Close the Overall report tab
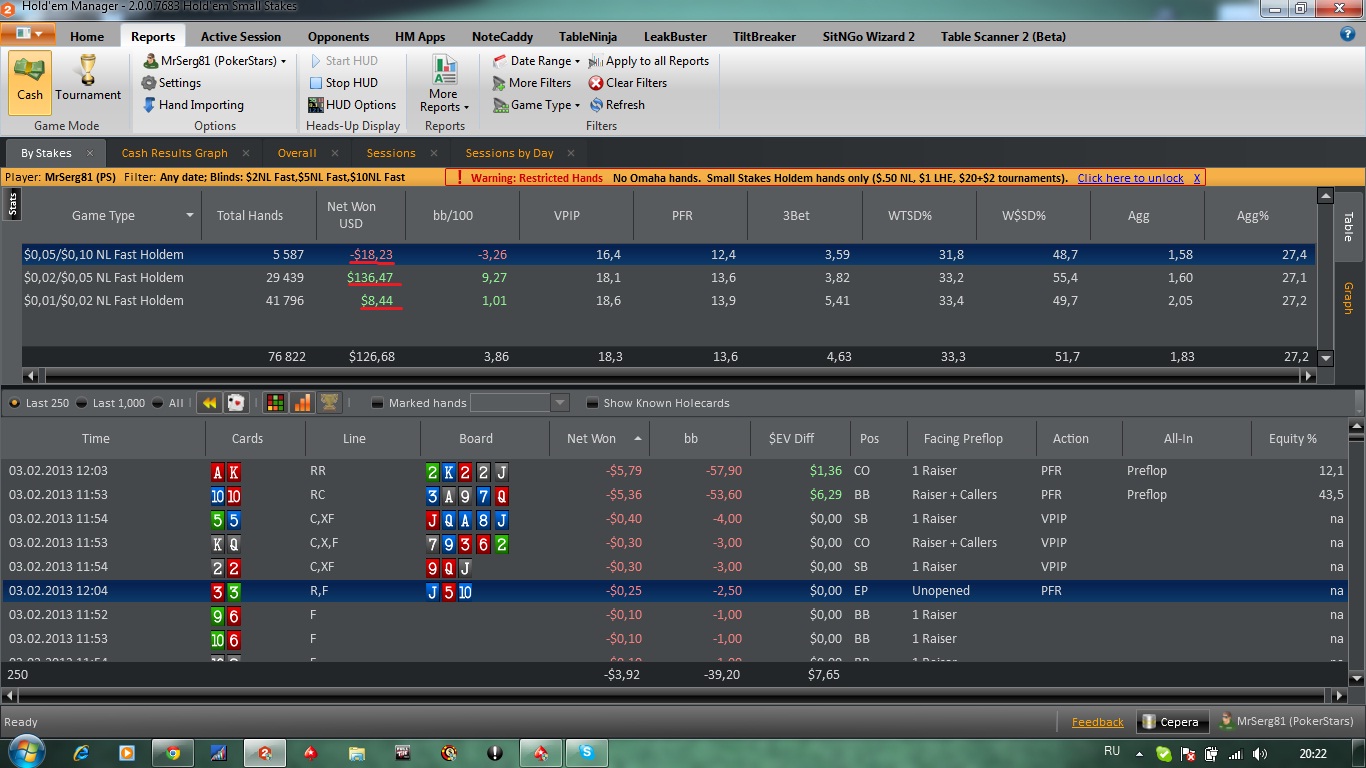 coord(335,153)
